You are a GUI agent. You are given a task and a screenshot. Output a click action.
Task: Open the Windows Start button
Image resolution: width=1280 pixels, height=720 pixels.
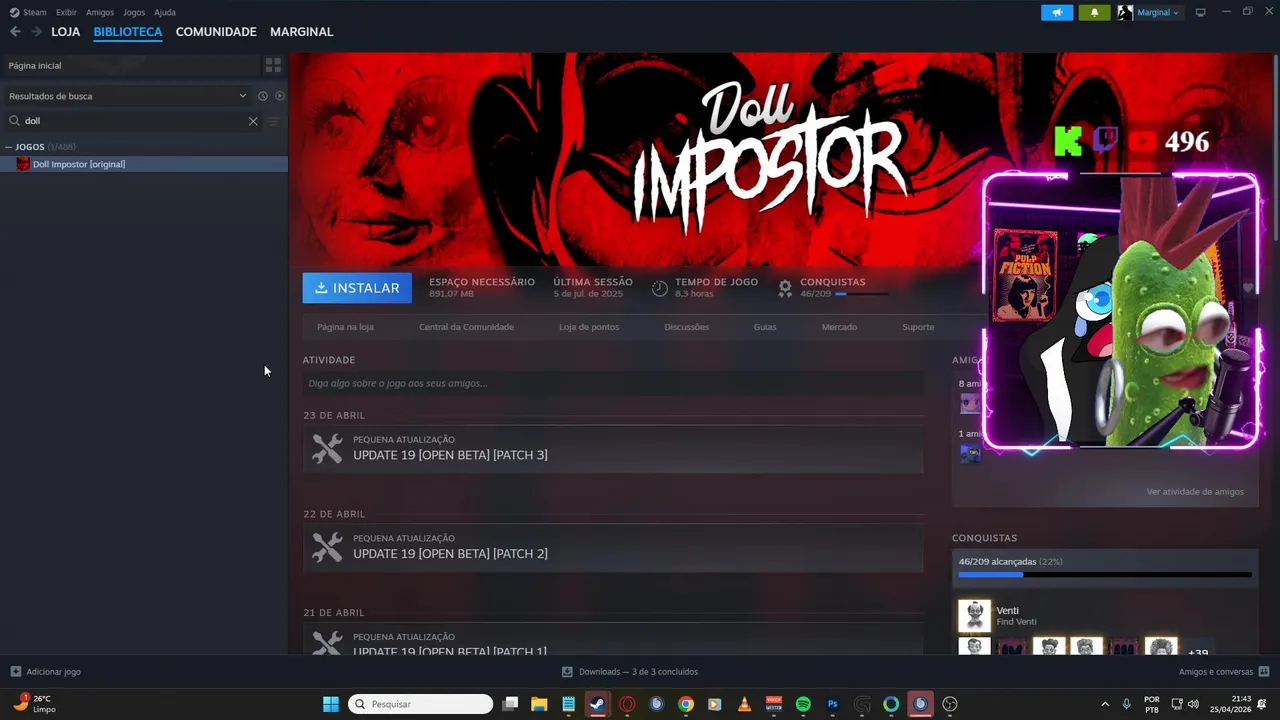tap(331, 704)
